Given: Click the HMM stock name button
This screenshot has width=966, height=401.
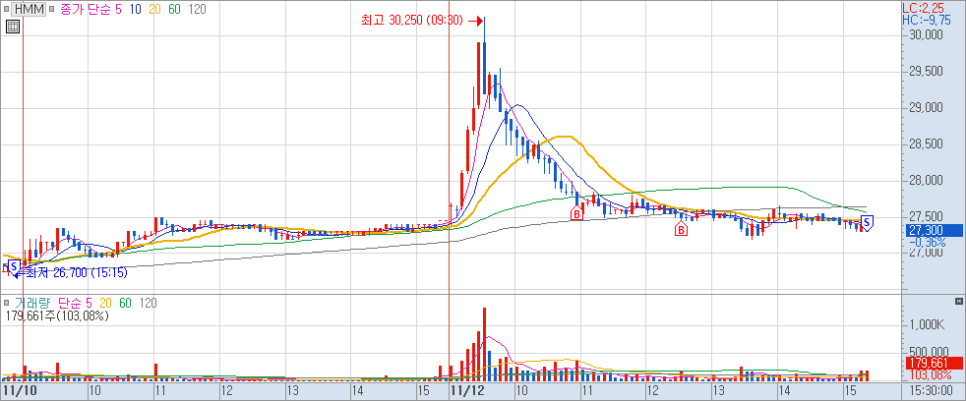Looking at the screenshot, I should click(28, 9).
